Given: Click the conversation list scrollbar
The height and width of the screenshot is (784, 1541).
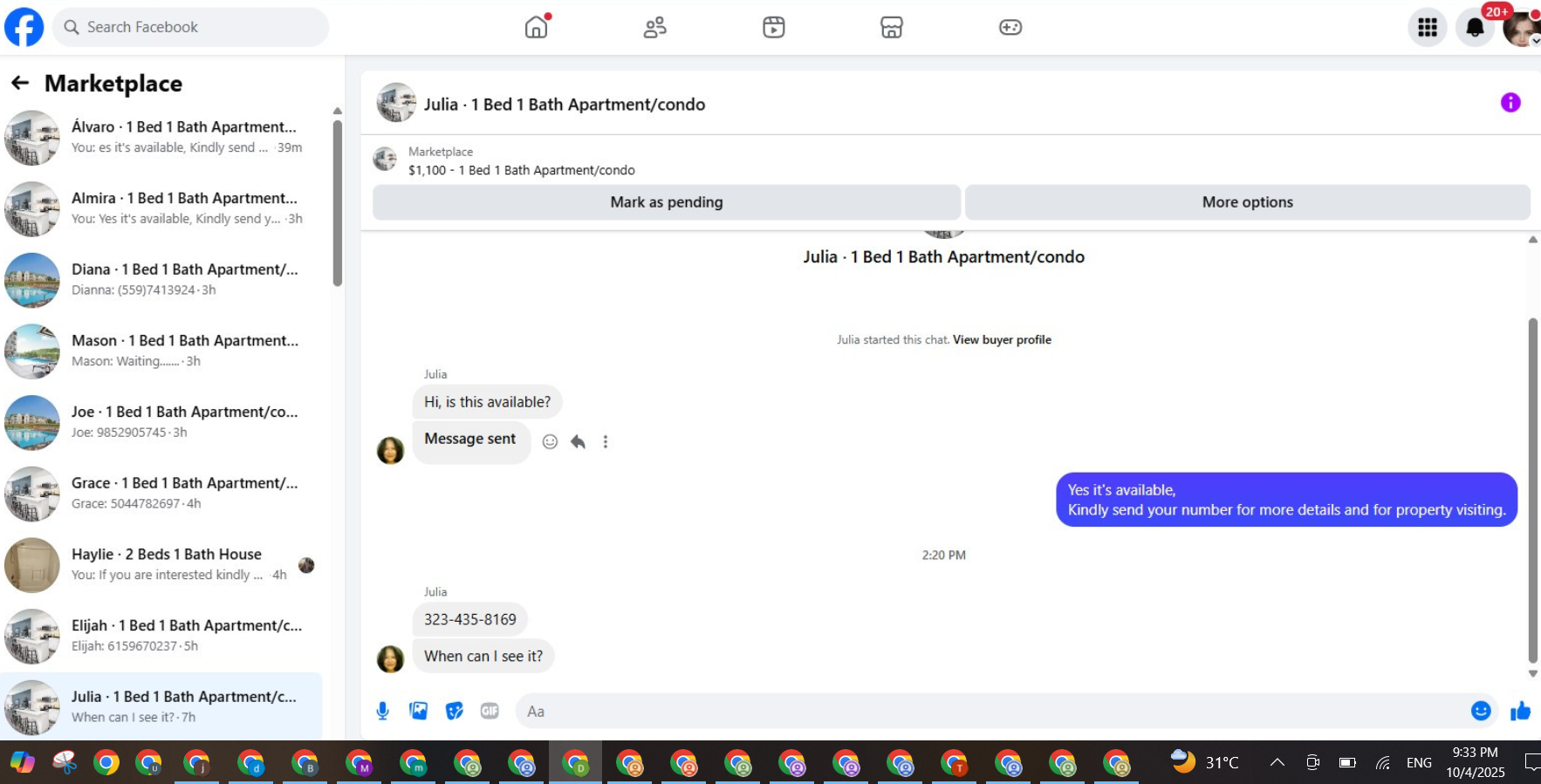Looking at the screenshot, I should (338, 202).
